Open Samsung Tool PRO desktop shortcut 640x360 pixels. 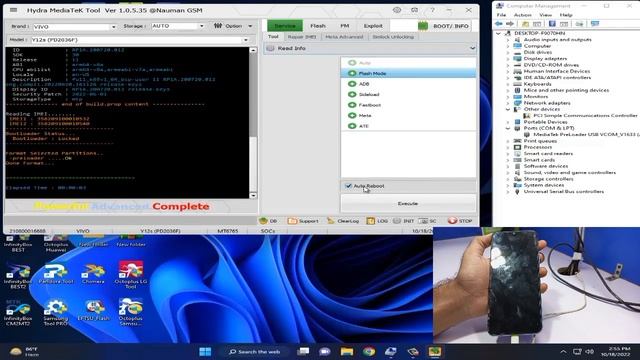(x=56, y=312)
